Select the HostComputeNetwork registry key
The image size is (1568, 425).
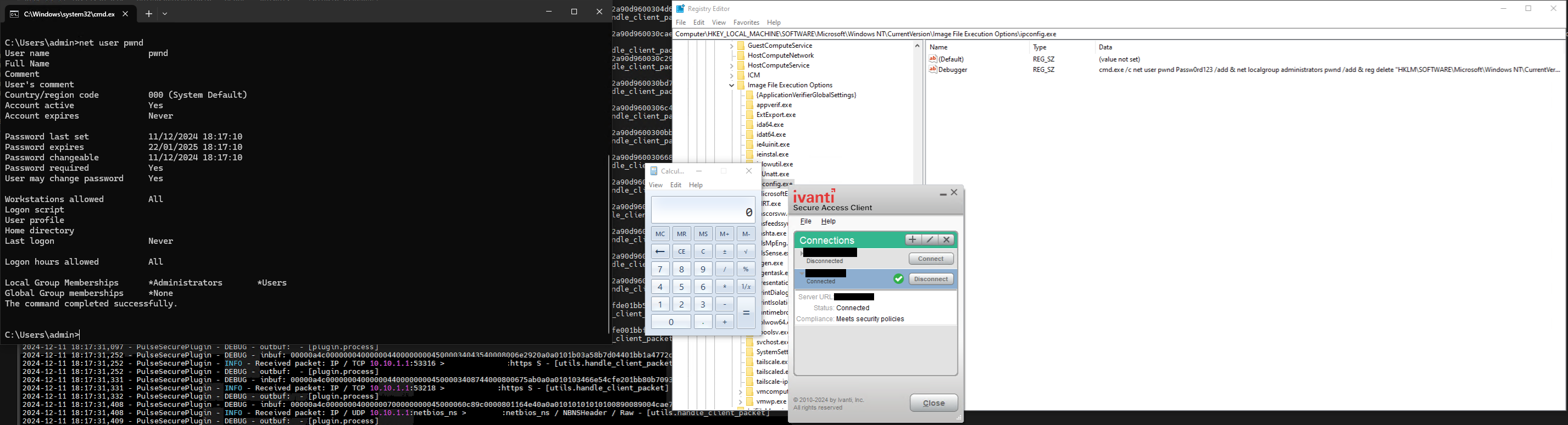[x=780, y=56]
